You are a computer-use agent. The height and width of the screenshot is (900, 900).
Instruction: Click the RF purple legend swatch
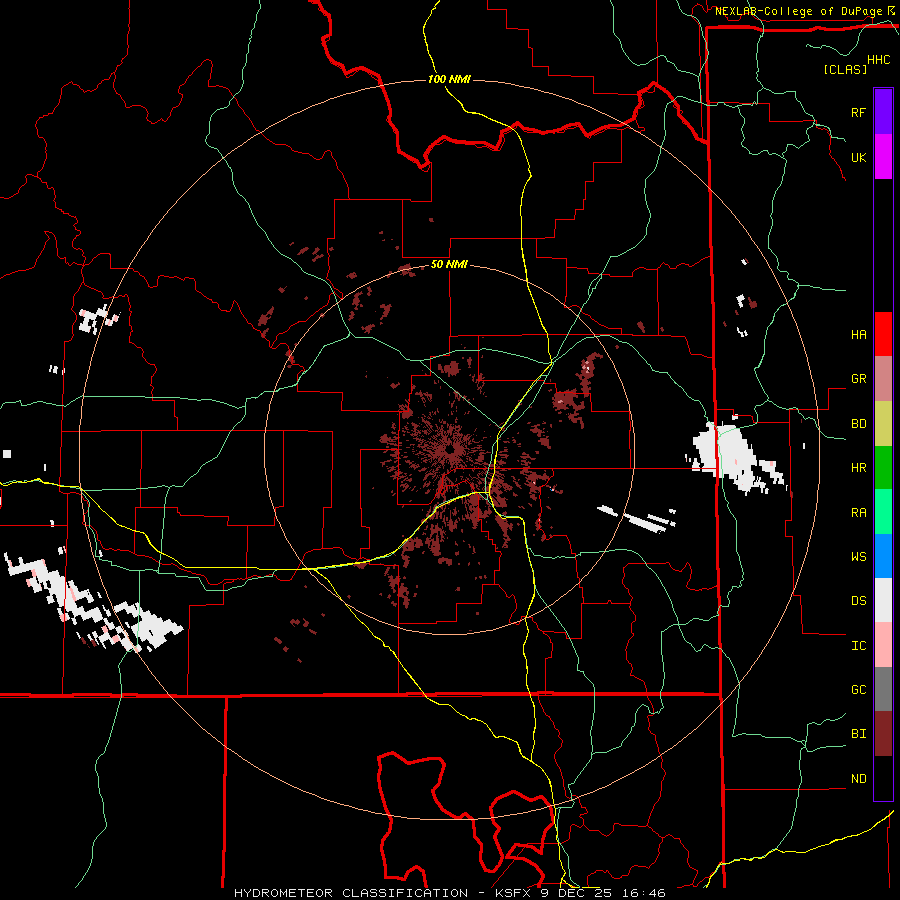pyautogui.click(x=883, y=112)
